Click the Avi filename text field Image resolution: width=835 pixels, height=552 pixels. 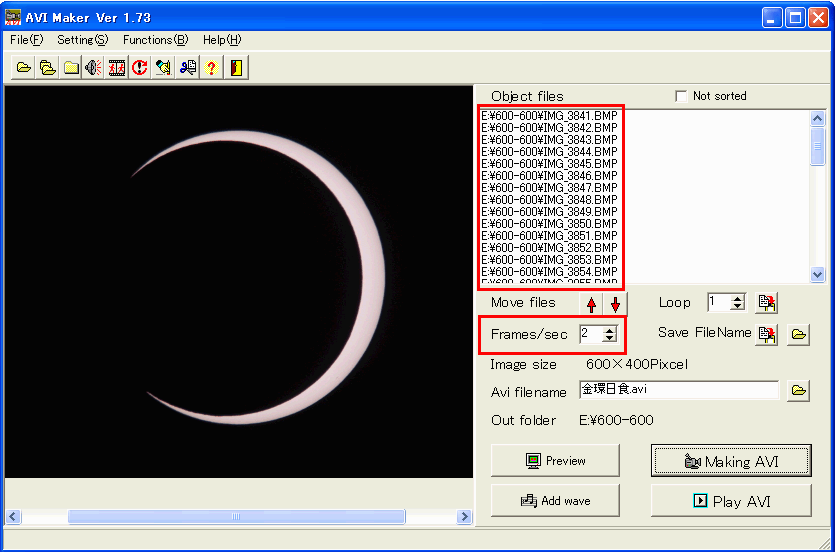[678, 391]
